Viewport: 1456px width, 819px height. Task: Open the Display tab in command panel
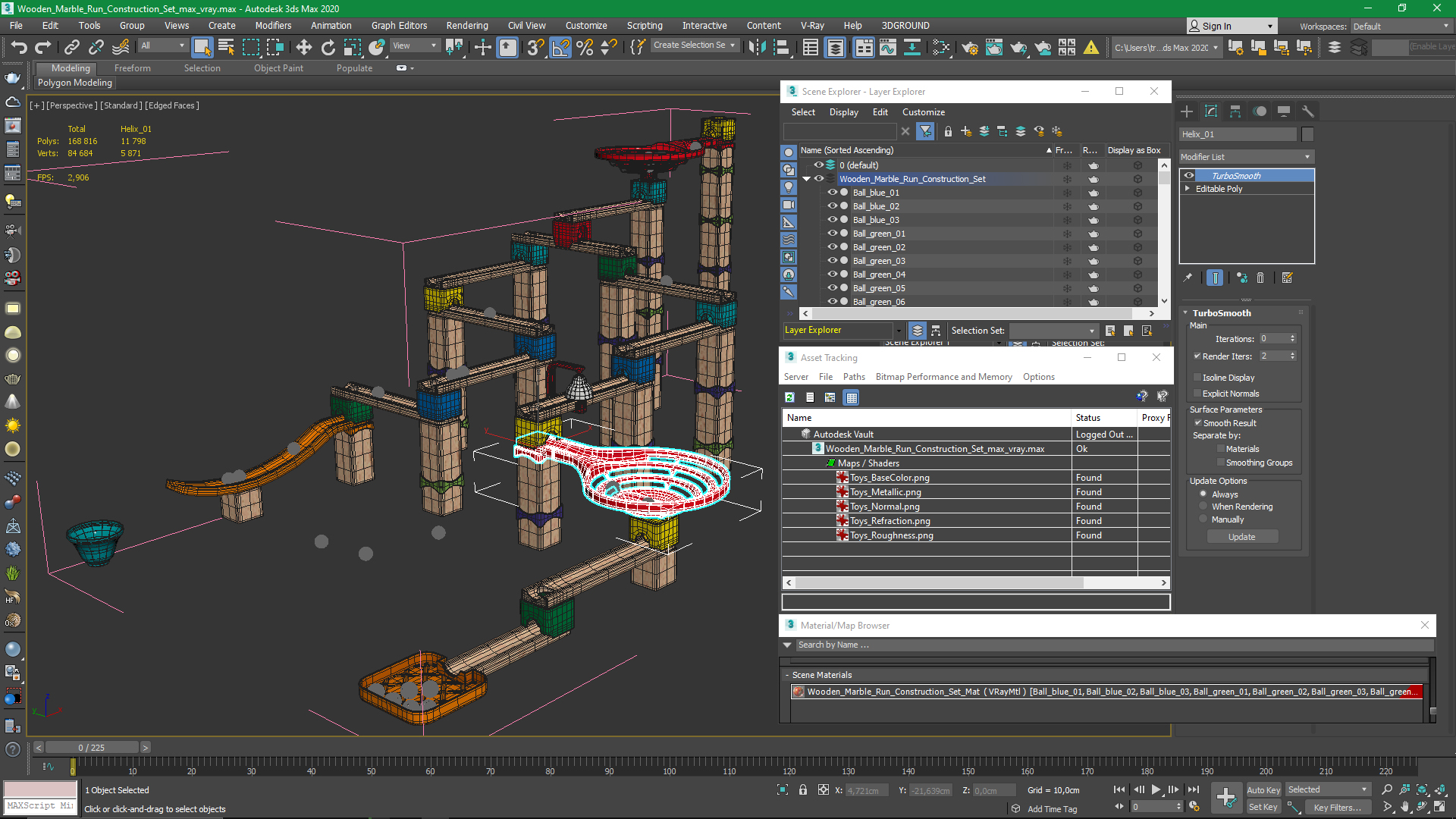tap(1283, 111)
